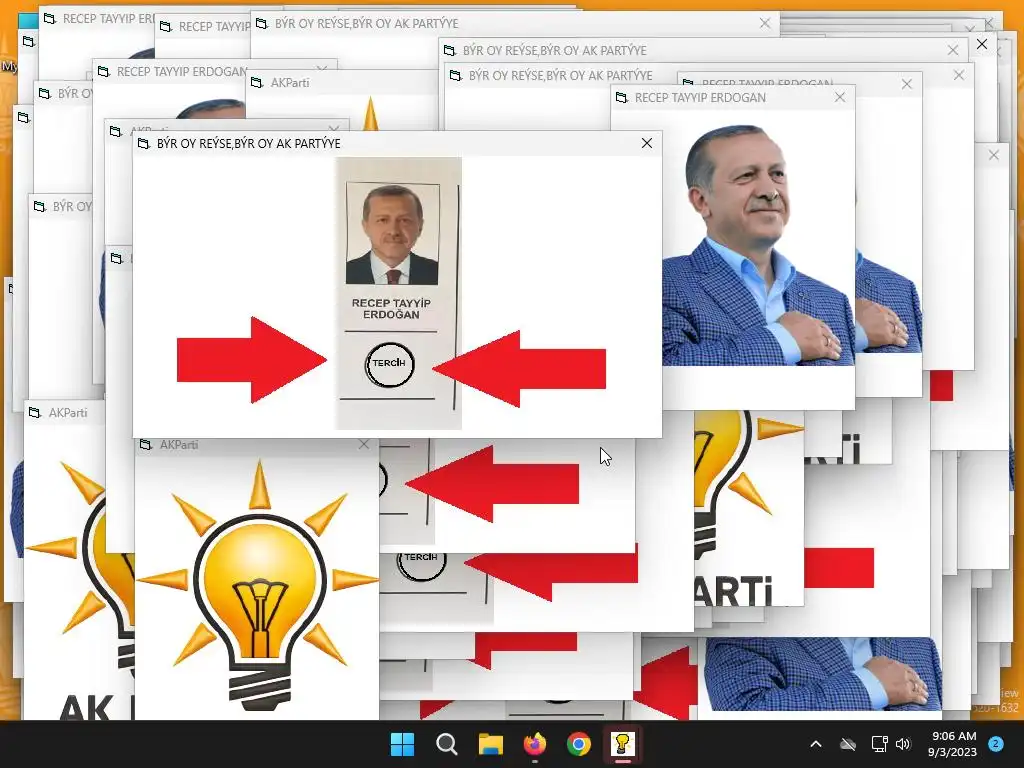Open the notification badge showing 2
The width and height of the screenshot is (1024, 768).
coord(996,744)
